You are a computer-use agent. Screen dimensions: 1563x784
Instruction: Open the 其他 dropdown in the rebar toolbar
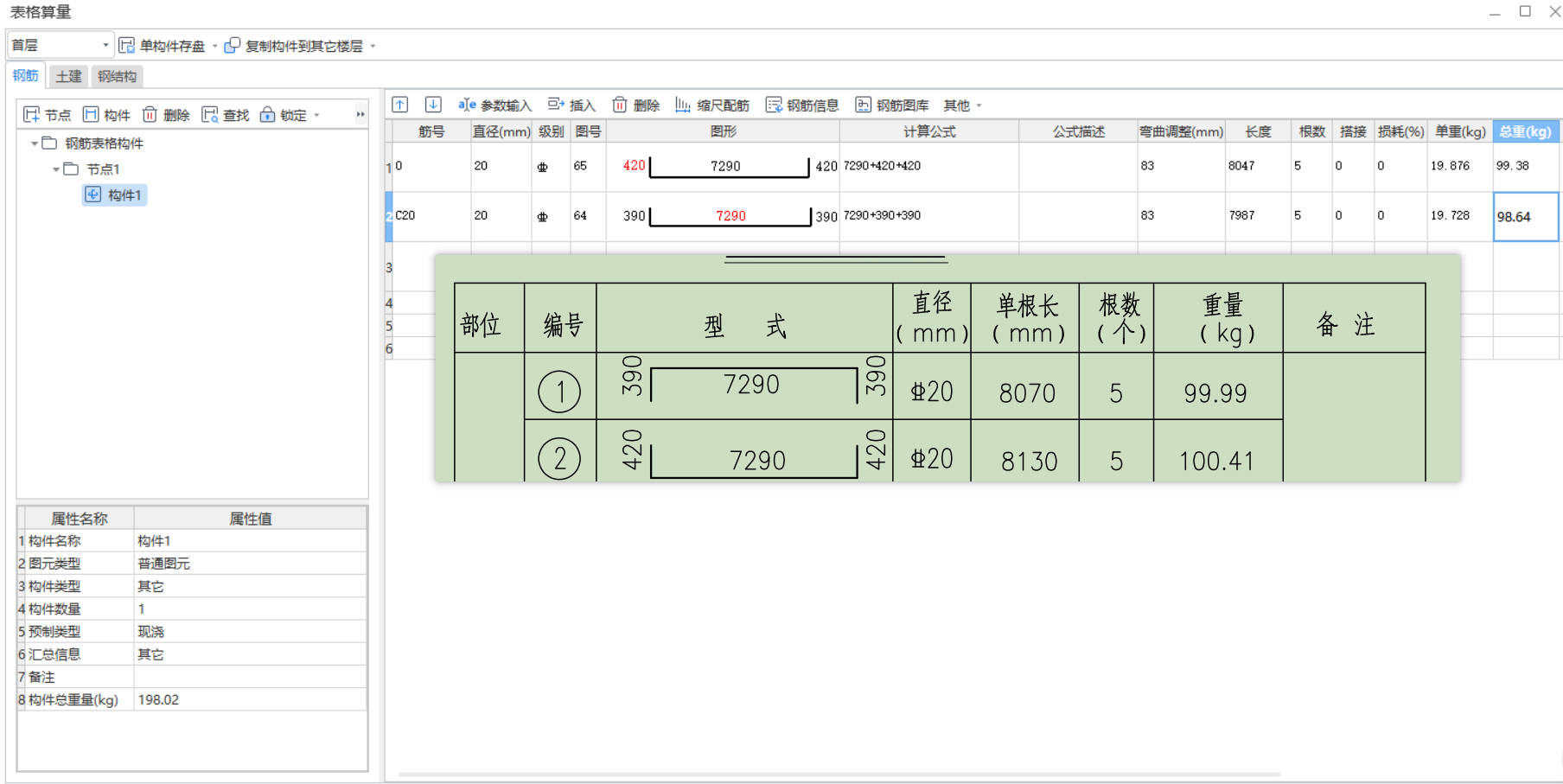(x=960, y=105)
